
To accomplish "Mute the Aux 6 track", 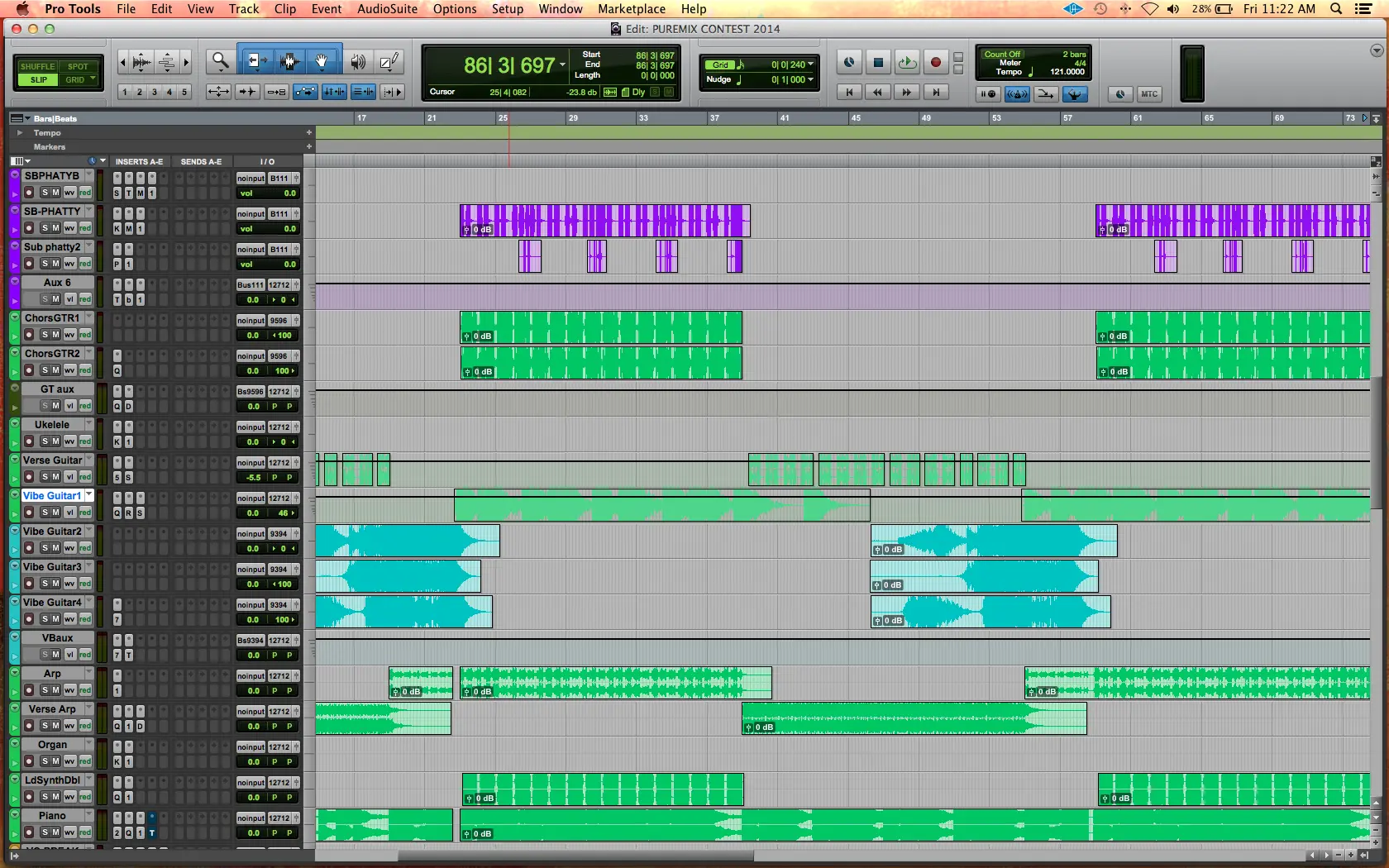I will click(x=55, y=299).
